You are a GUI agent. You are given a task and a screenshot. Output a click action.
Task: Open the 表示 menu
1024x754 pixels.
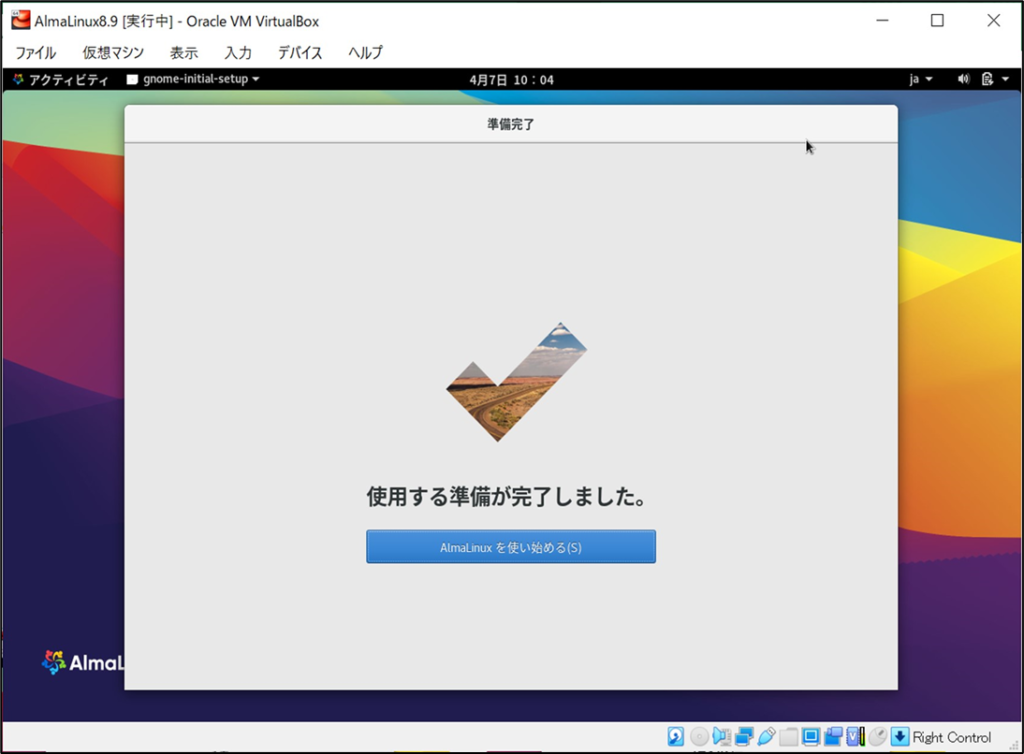(x=184, y=52)
